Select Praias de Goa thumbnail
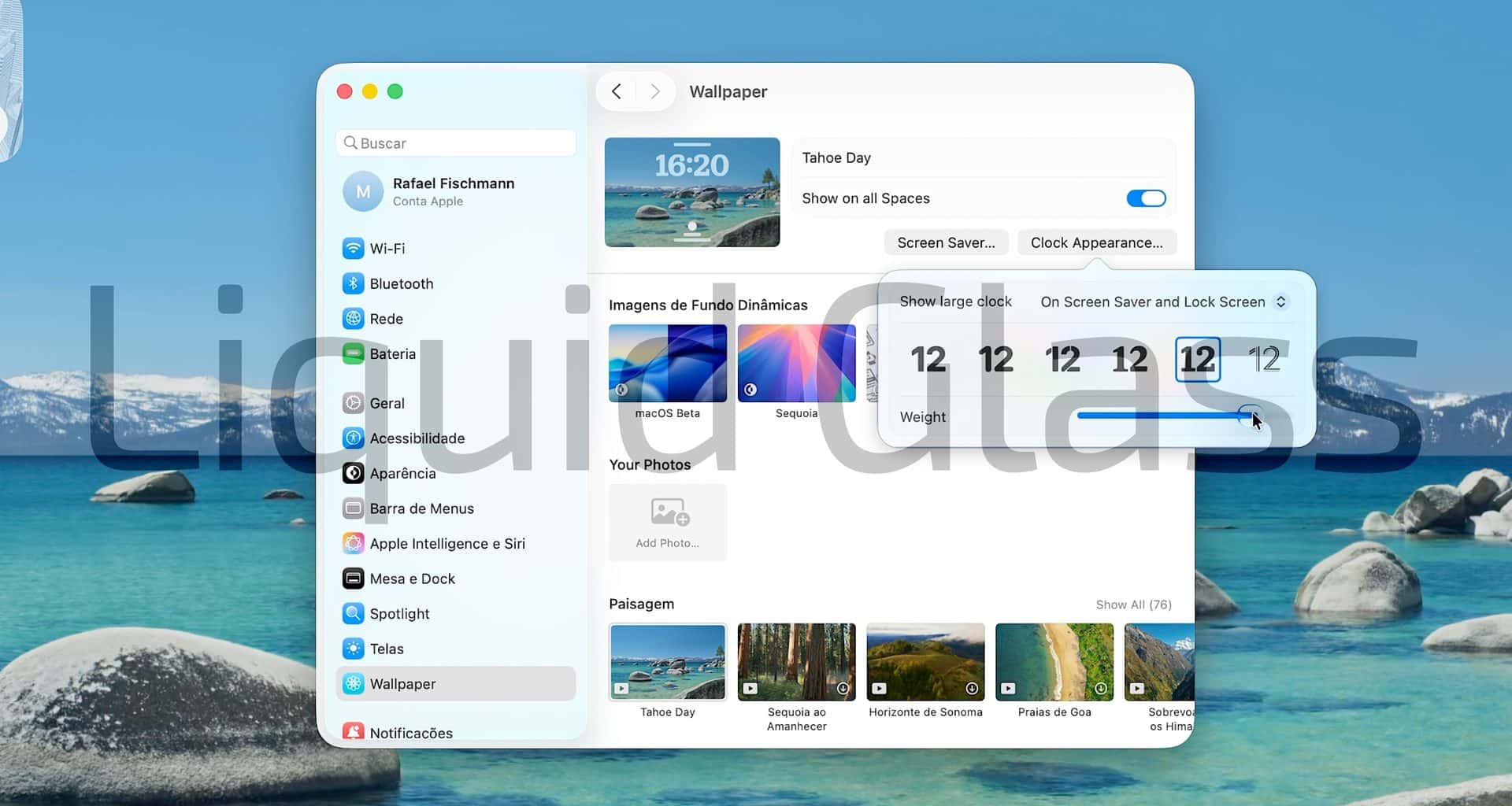This screenshot has height=806, width=1512. [1054, 662]
